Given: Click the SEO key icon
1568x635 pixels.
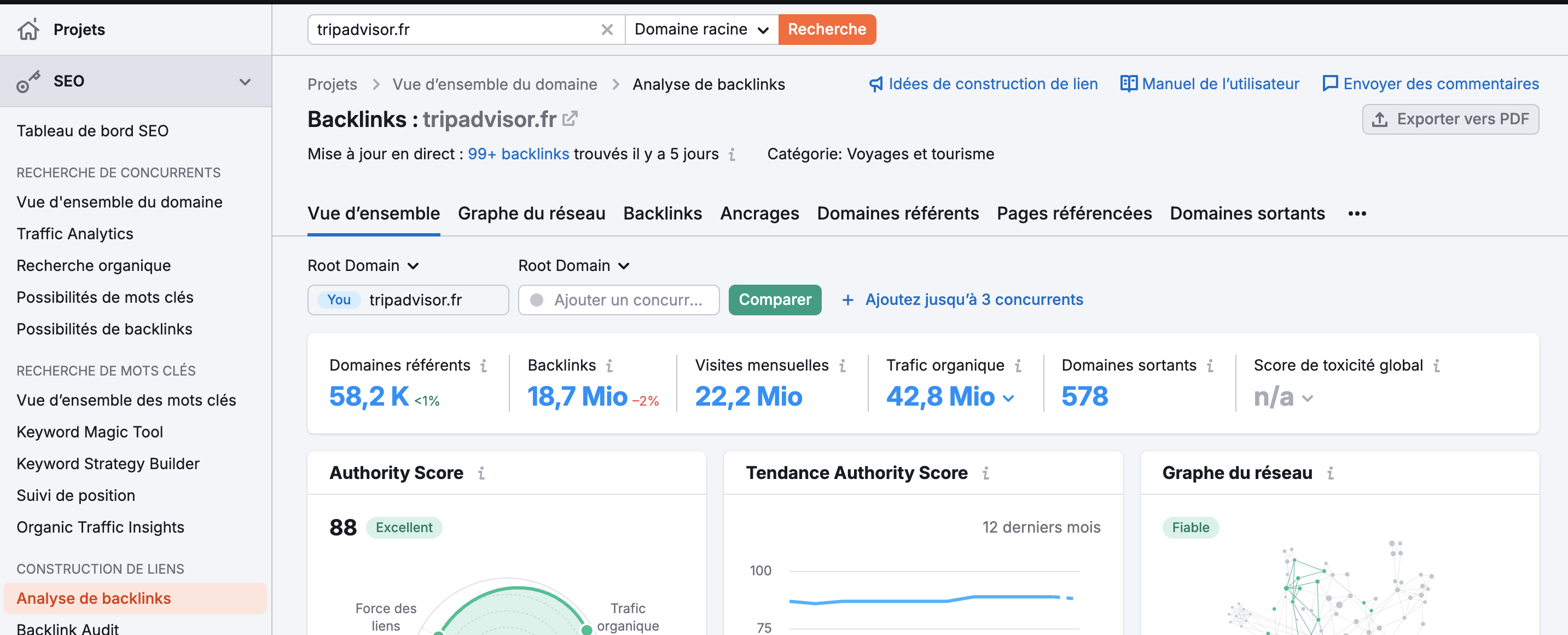Looking at the screenshot, I should tap(28, 82).
